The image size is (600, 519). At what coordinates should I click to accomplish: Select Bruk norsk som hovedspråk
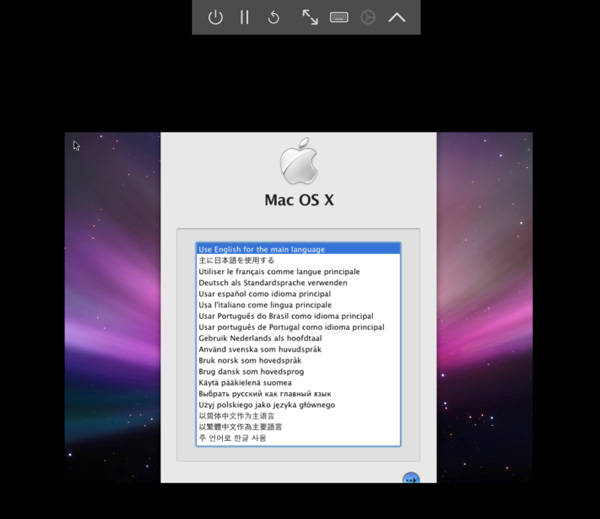click(298, 360)
